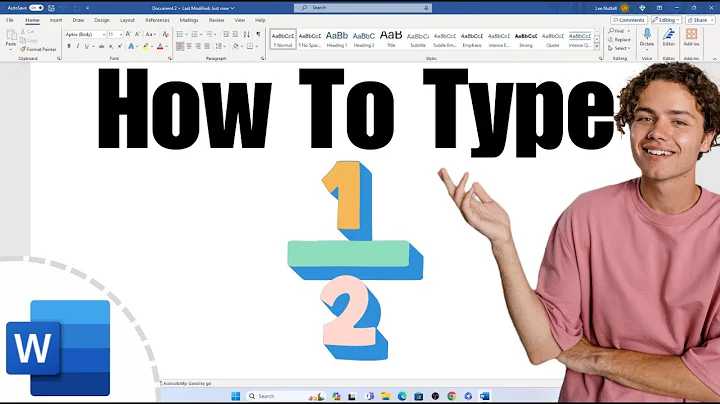Screen dimensions: 720x404
Task: Apply the Heading 1 style
Action: [x=337, y=39]
